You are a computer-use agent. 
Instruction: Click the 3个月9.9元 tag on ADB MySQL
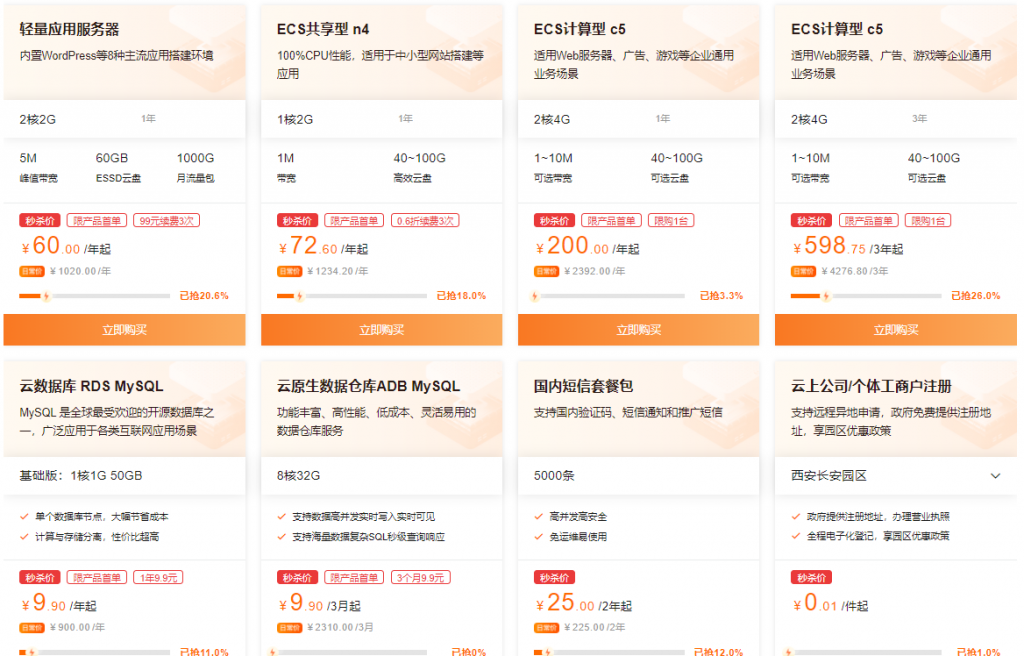tap(421, 578)
